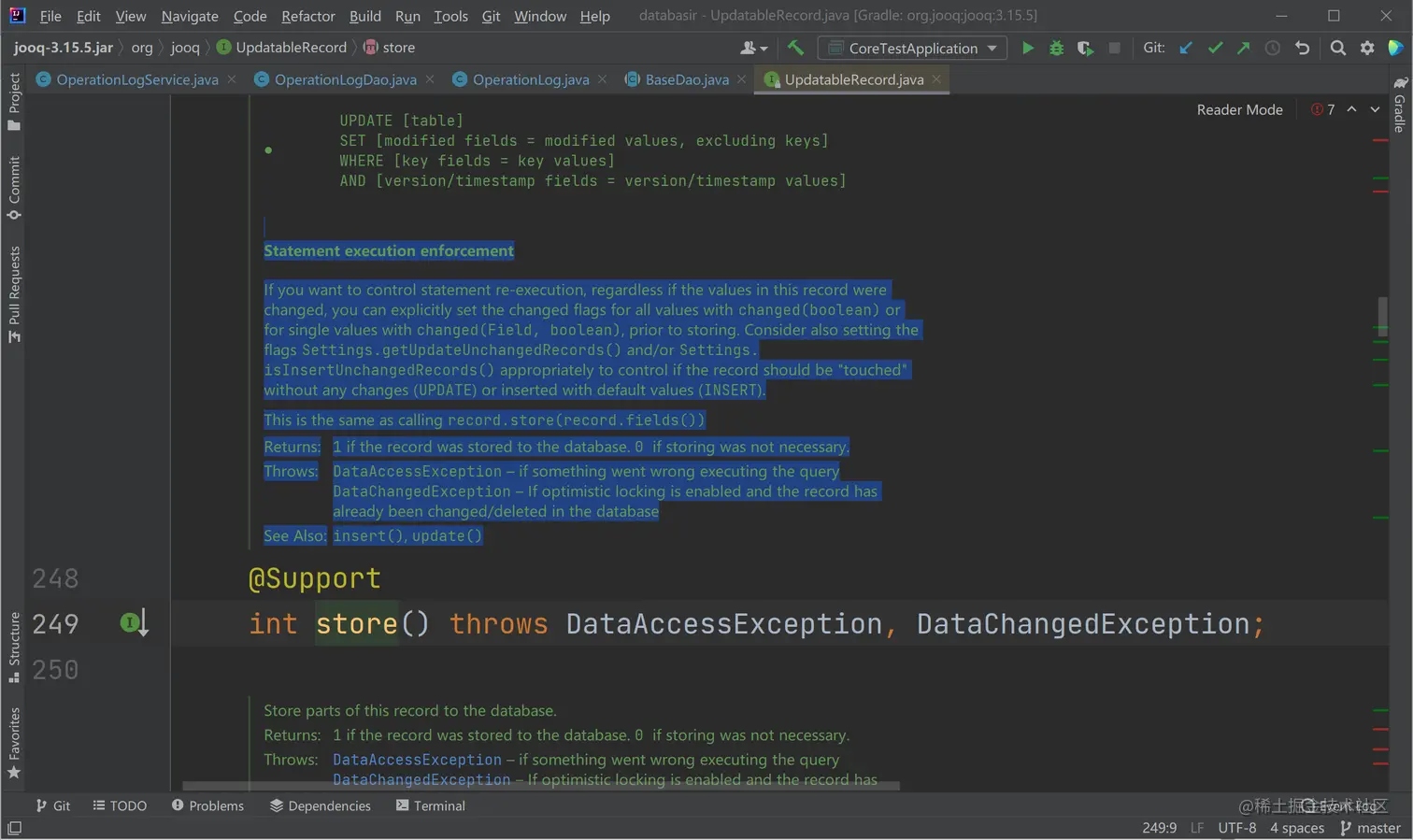
Task: Toggle the Structure tool window
Action: point(14,647)
